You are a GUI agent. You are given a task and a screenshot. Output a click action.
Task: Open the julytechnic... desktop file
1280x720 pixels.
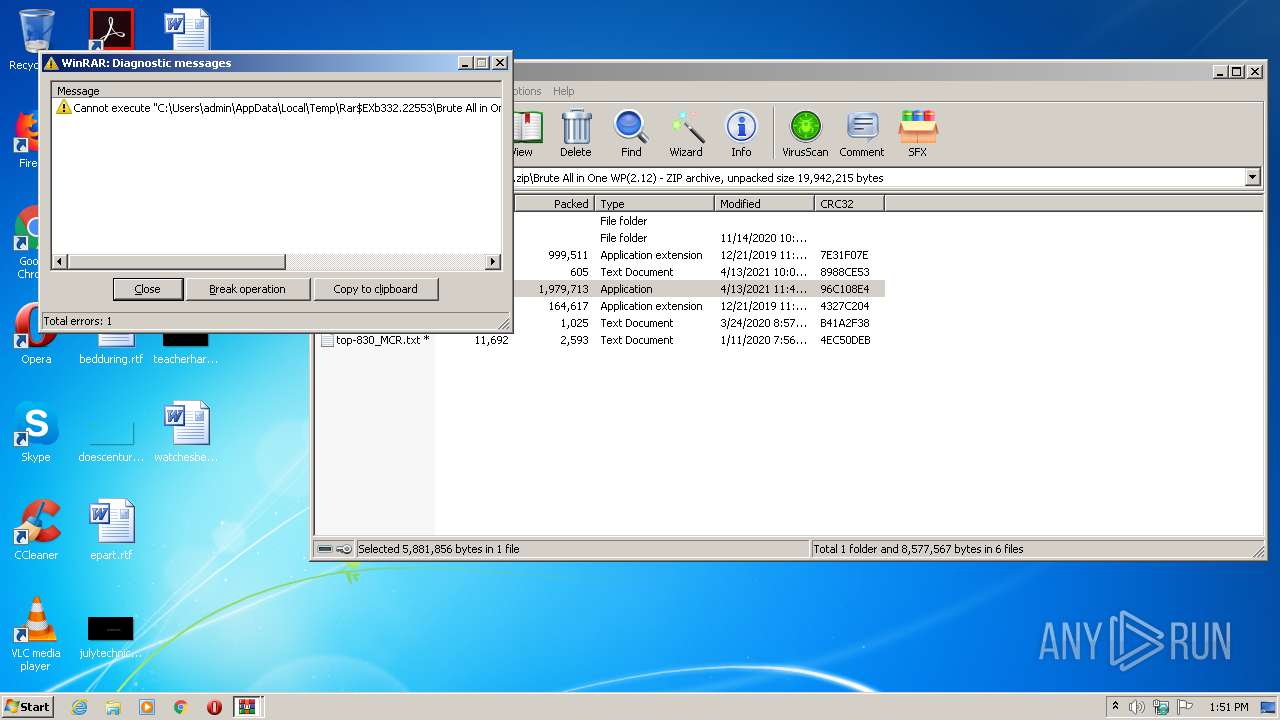[111, 637]
